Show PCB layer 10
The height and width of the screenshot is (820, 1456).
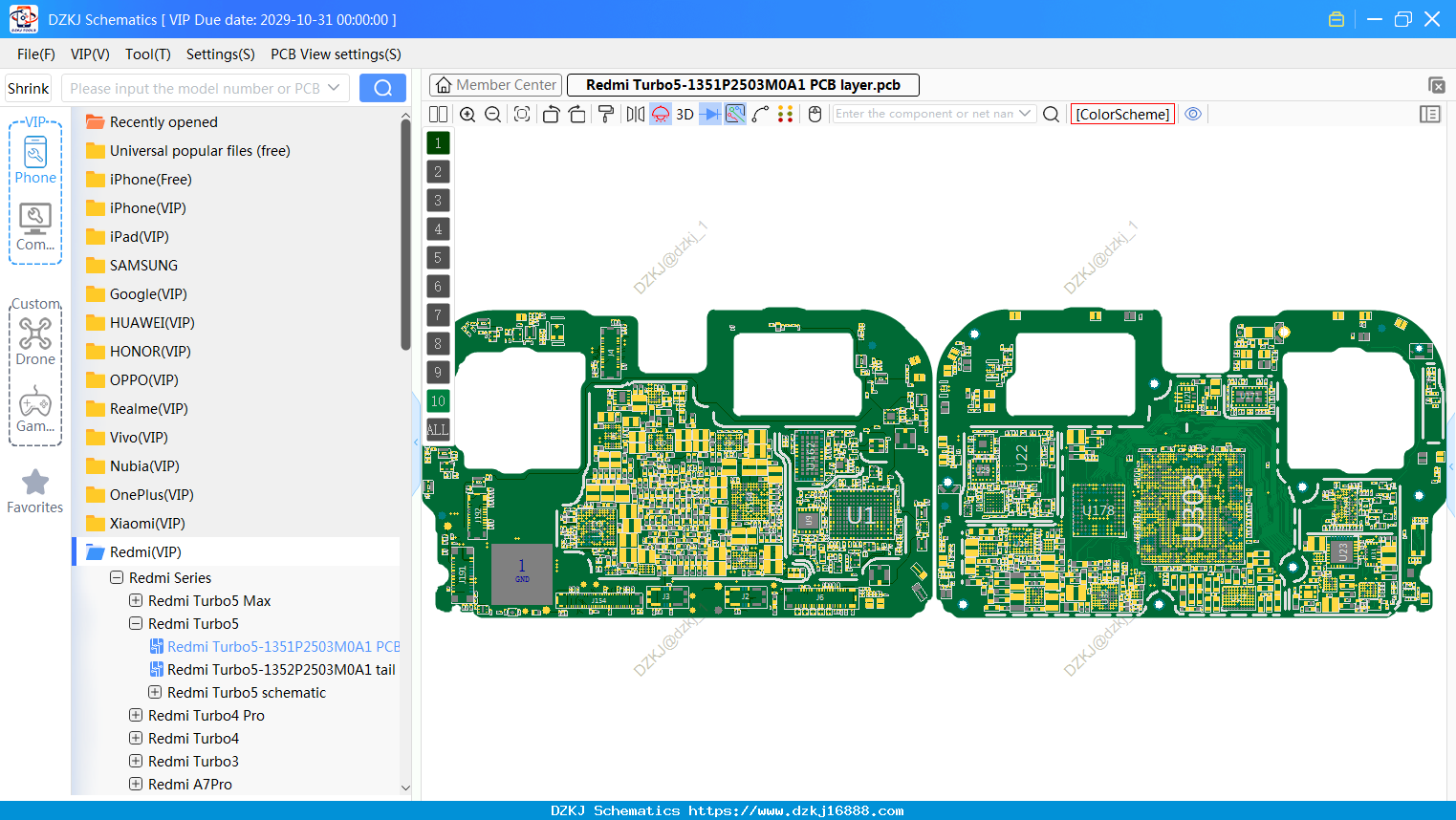[x=438, y=401]
